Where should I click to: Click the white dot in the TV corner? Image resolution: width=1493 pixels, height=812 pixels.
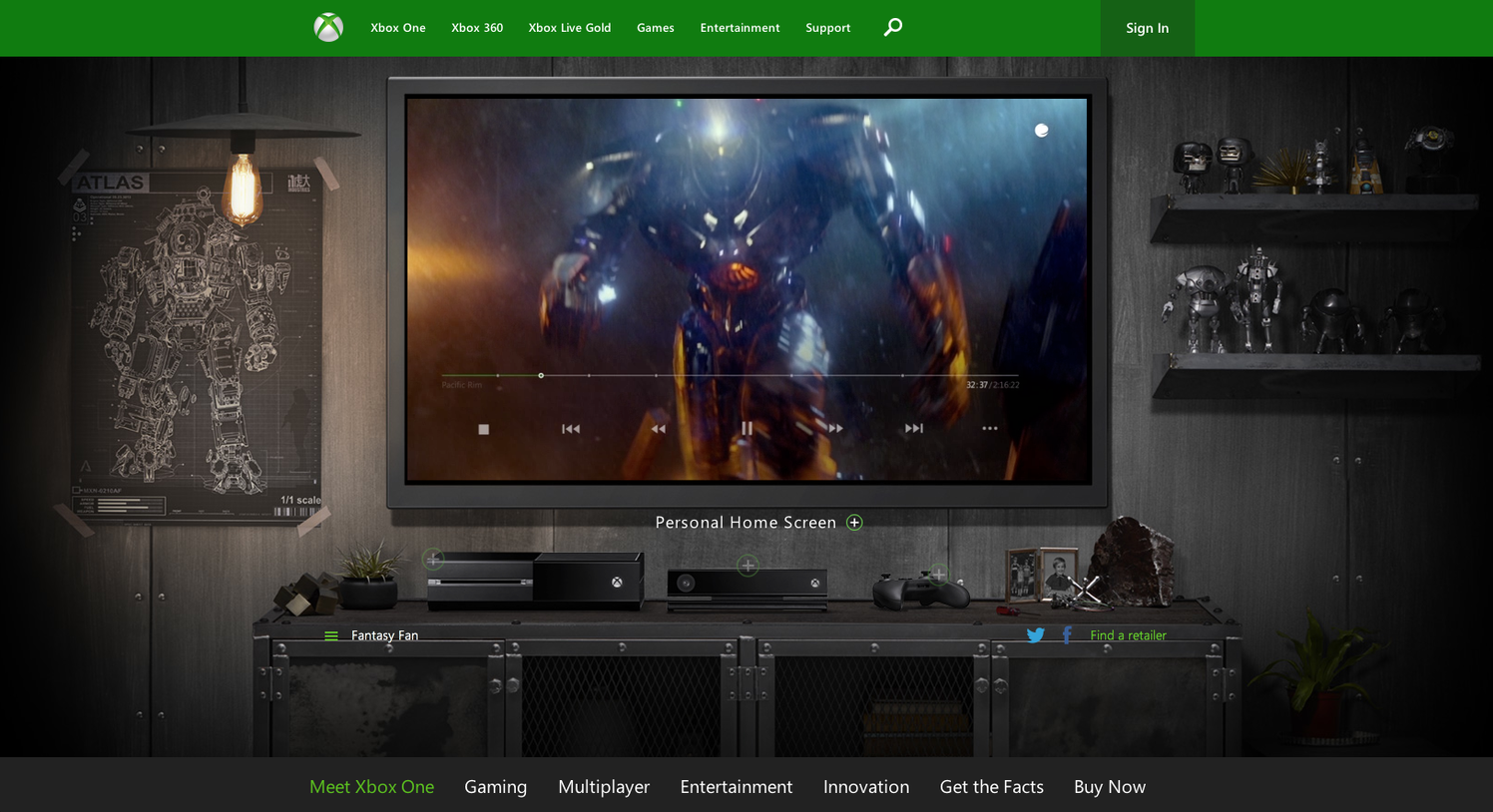[x=1041, y=130]
